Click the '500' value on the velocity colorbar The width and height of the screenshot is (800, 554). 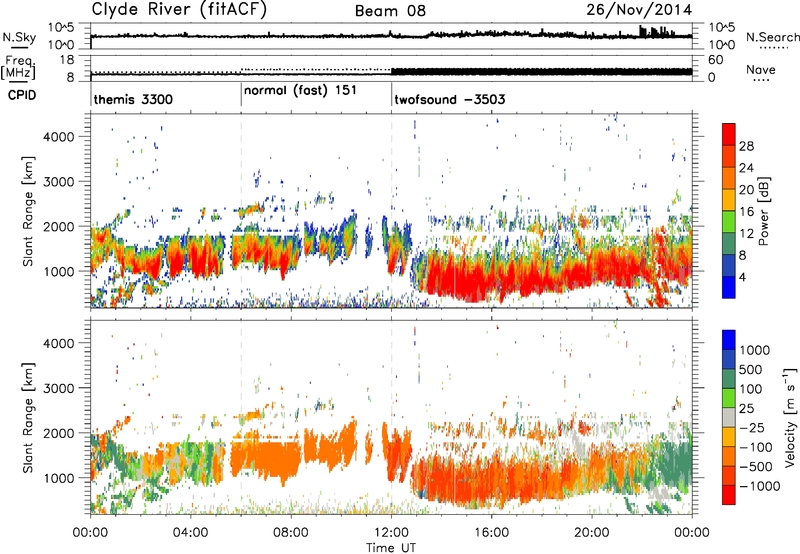[753, 369]
